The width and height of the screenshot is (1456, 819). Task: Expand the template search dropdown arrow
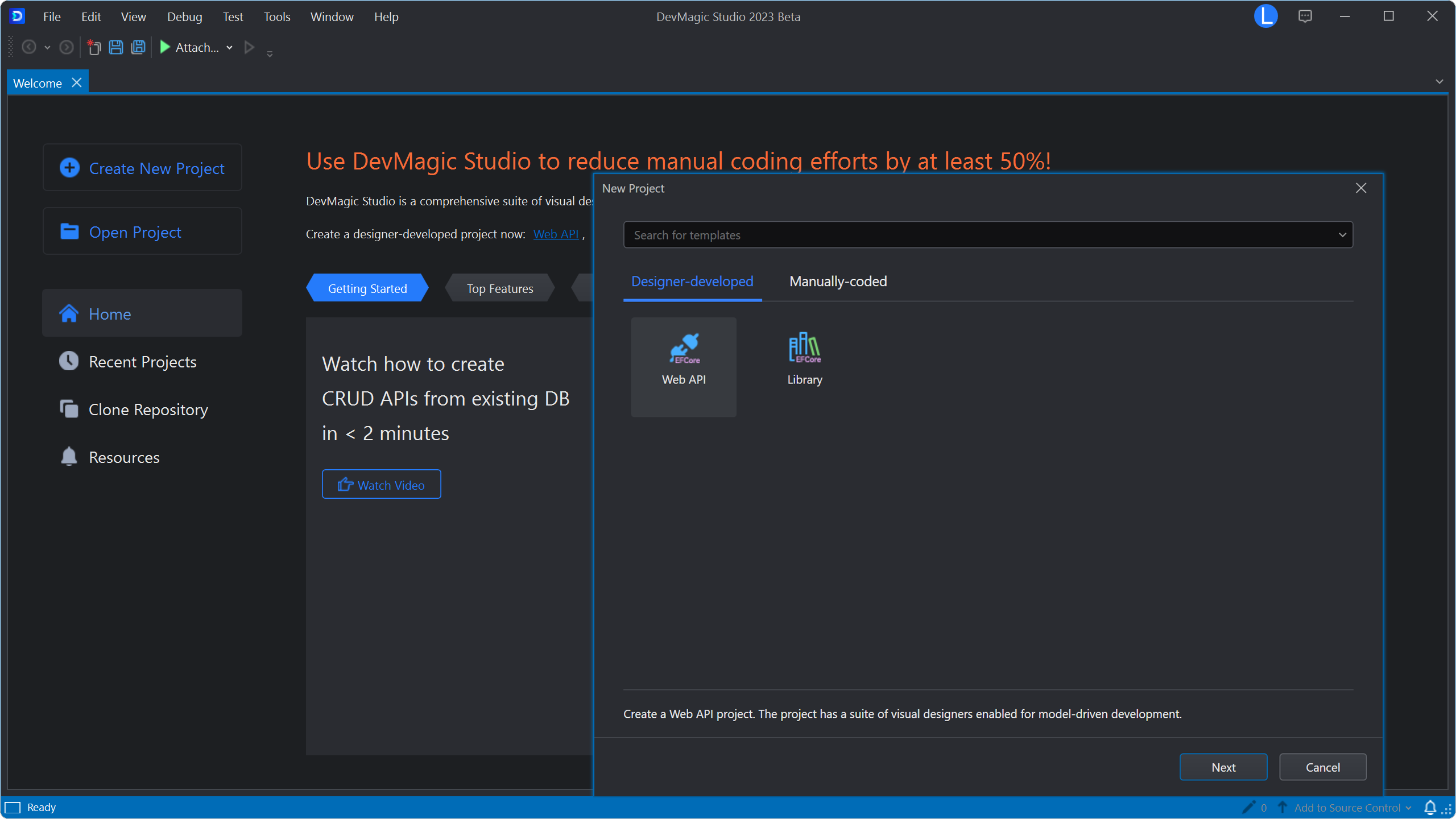pyautogui.click(x=1342, y=235)
